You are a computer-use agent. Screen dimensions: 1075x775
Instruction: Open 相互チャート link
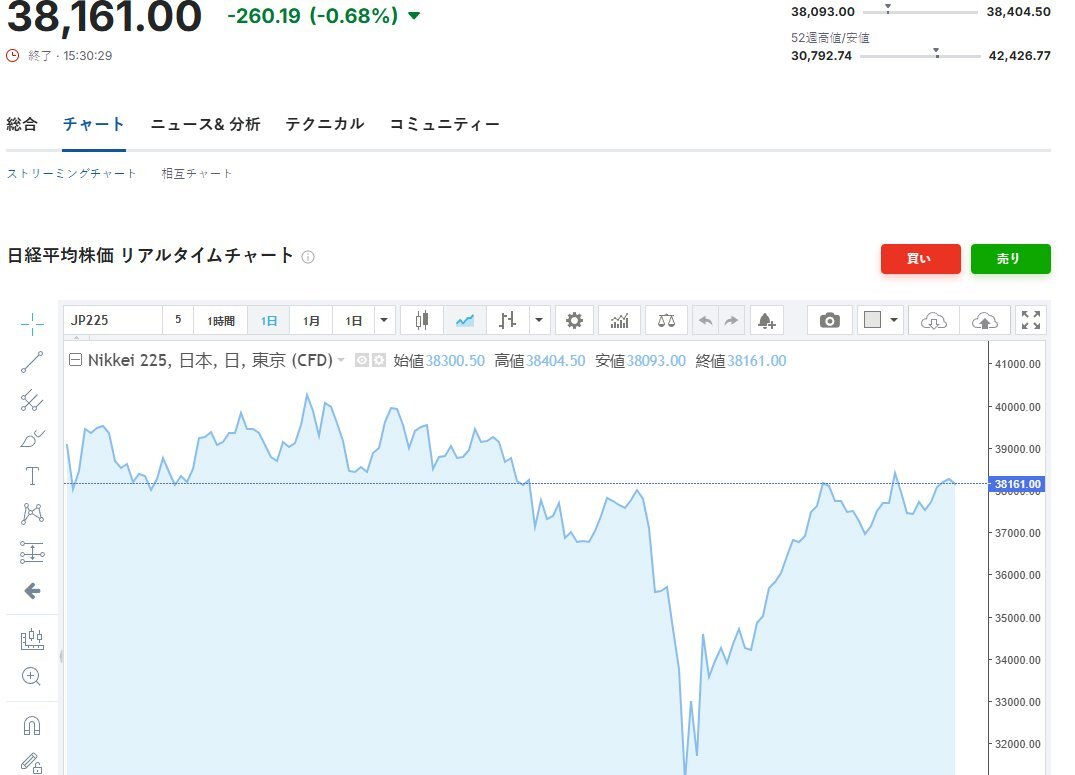(x=197, y=174)
